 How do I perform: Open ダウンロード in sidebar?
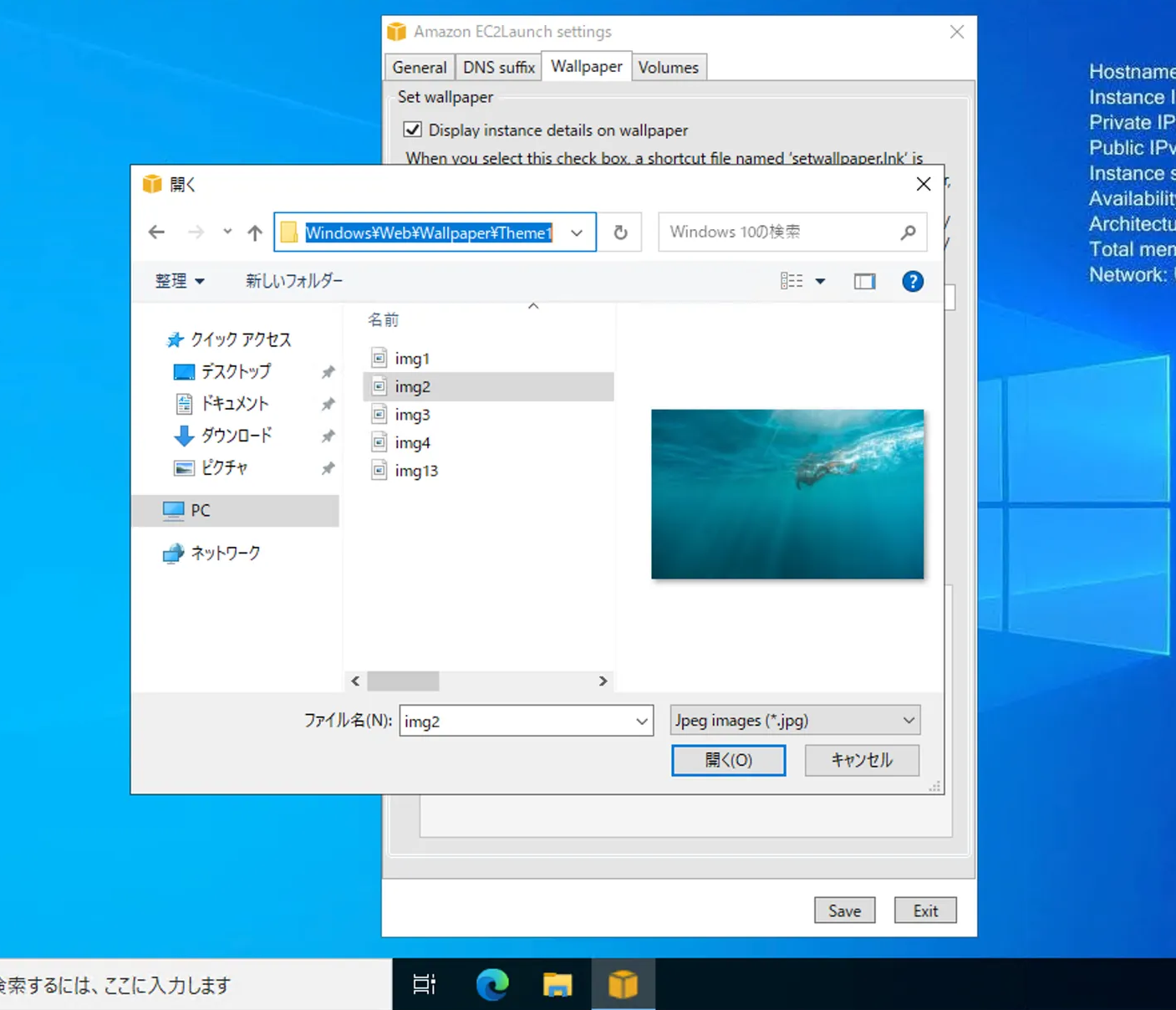point(223,436)
